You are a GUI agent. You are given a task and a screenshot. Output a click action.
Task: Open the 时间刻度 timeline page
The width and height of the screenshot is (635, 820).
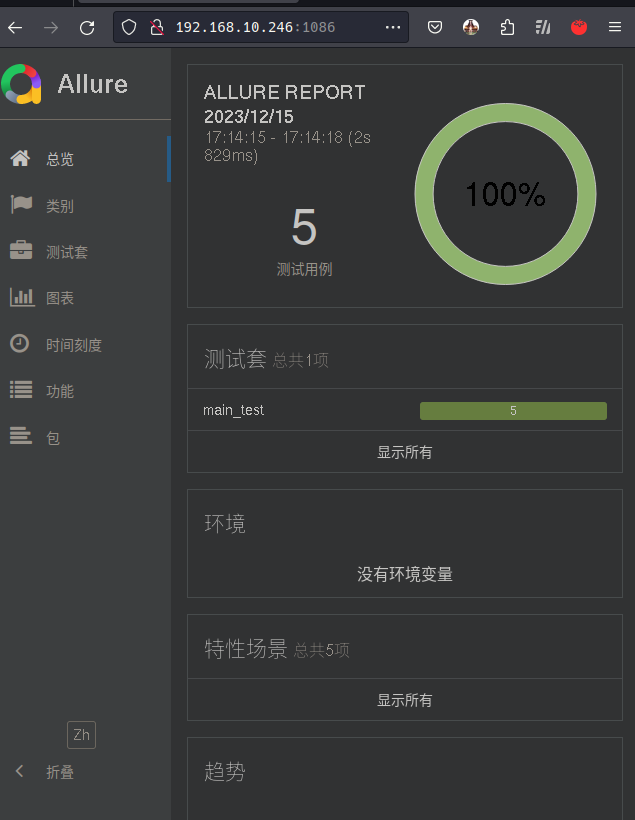(x=74, y=345)
